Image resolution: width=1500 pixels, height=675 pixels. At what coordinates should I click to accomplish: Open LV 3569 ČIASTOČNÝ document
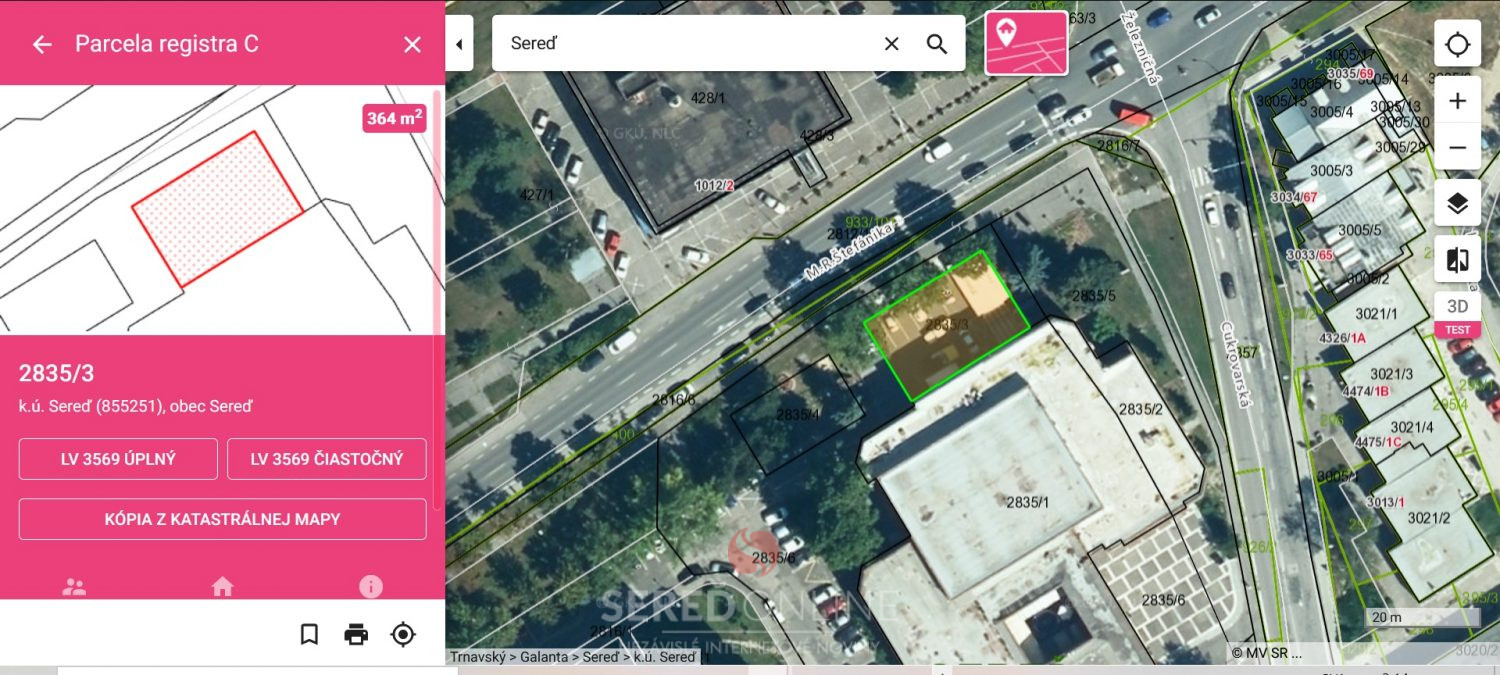point(327,459)
